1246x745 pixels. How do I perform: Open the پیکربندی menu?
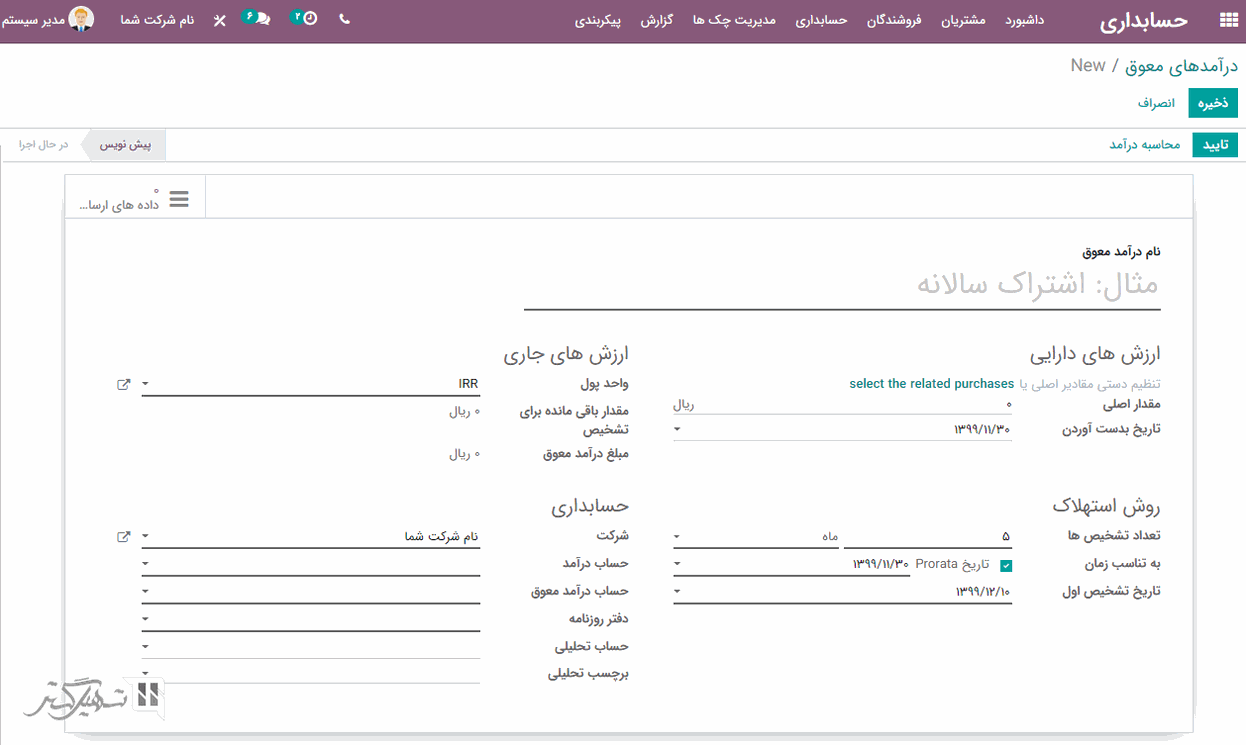point(598,19)
